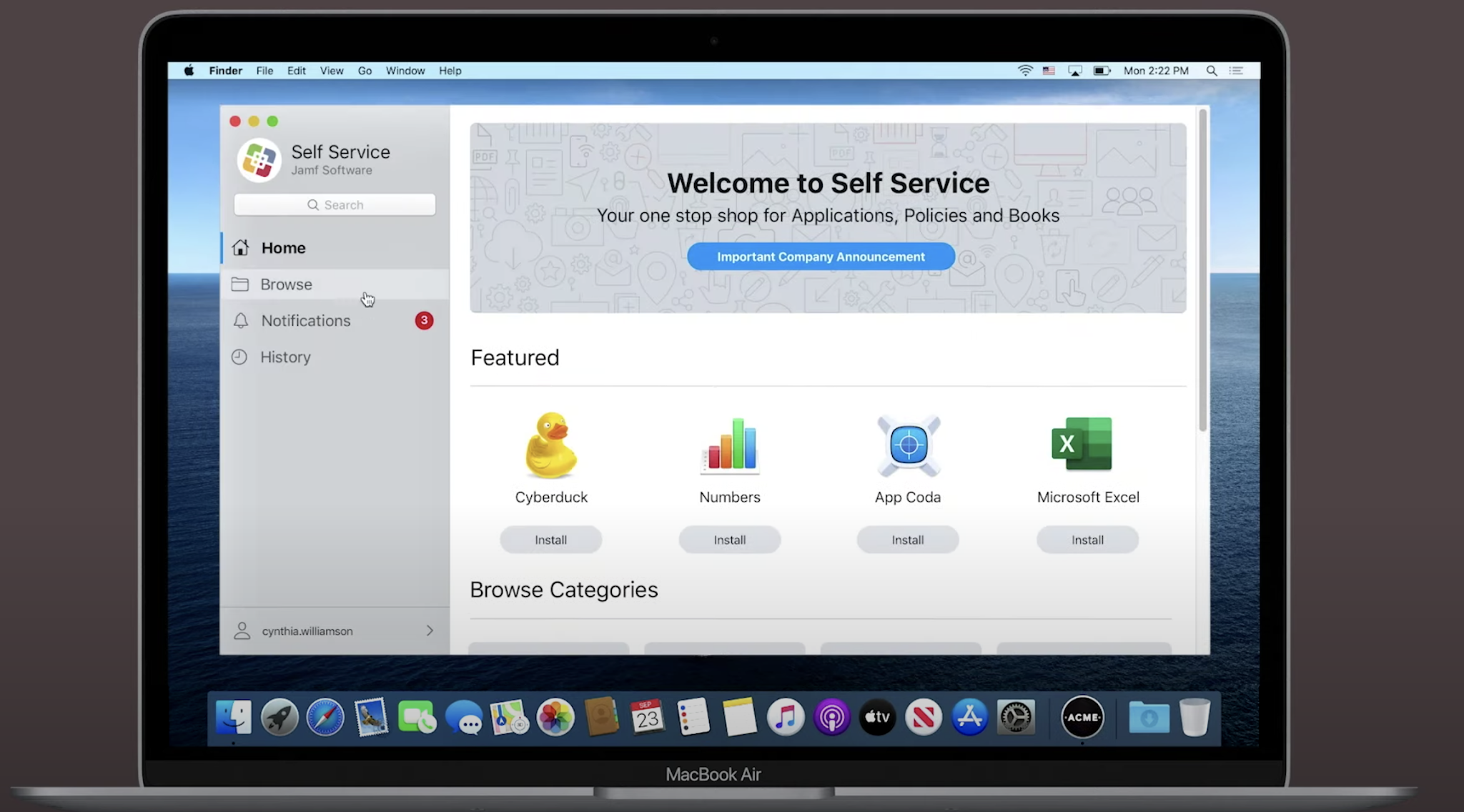Open the Go menu
The height and width of the screenshot is (812, 1464).
365,71
